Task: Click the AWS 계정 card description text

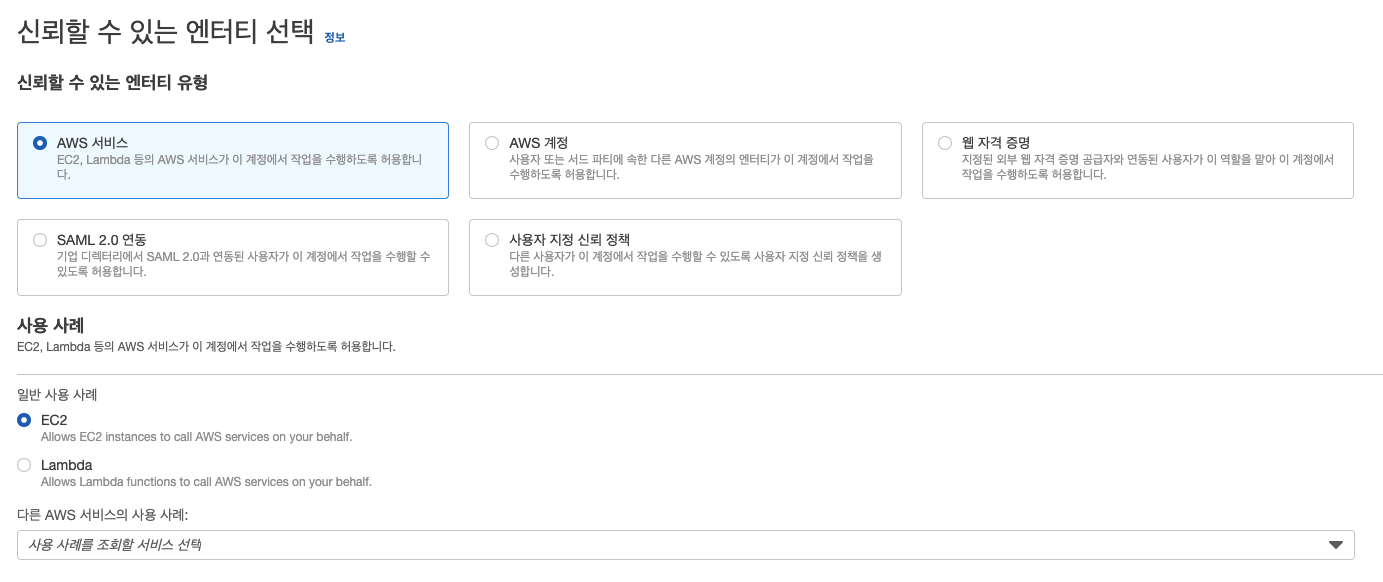Action: 691,167
